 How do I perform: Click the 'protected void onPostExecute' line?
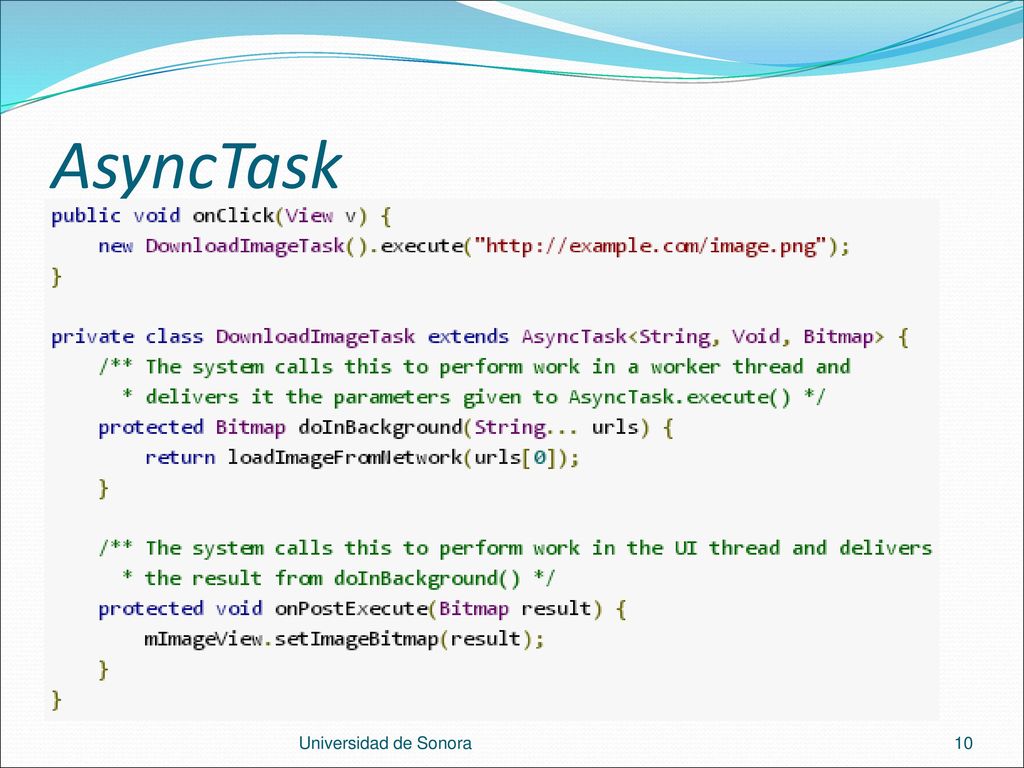pyautogui.click(x=362, y=609)
